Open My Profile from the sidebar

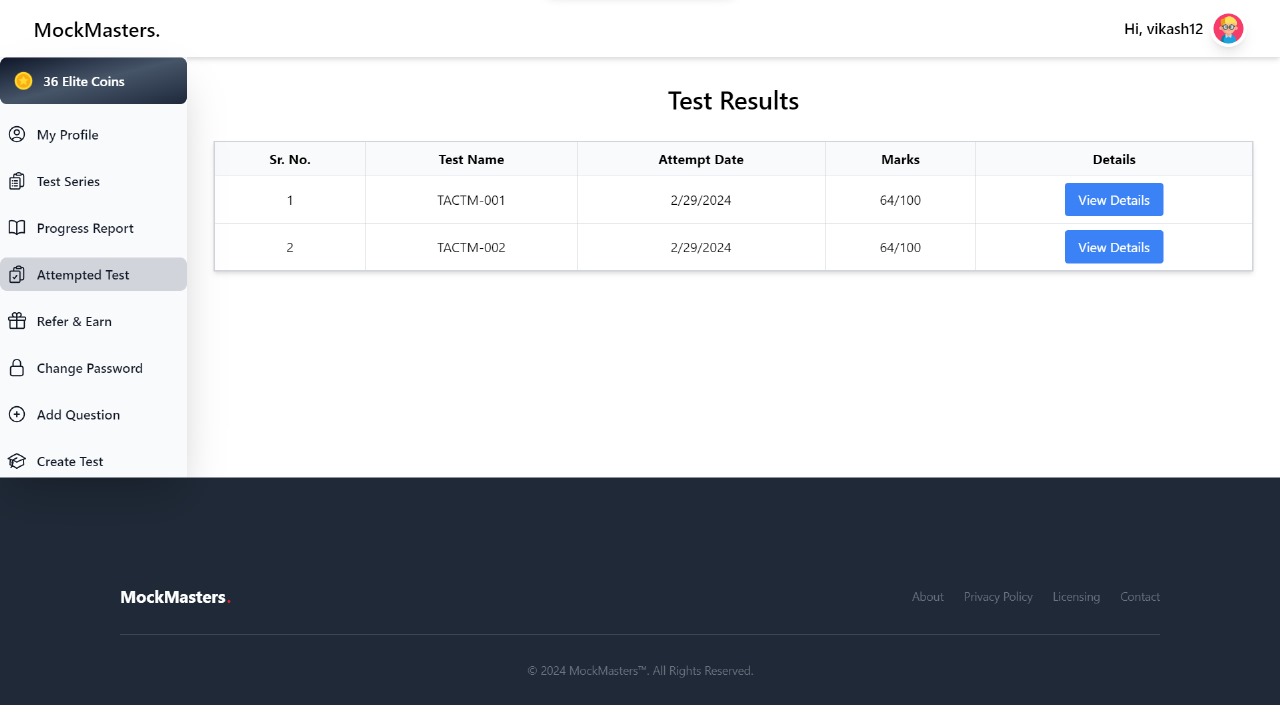coord(93,135)
